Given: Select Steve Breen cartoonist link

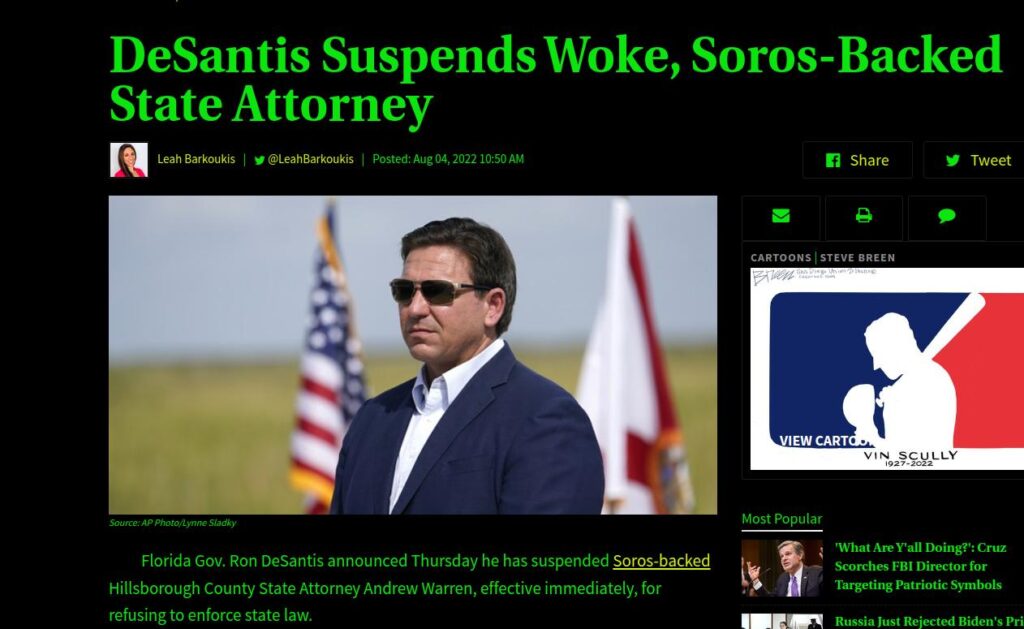Looking at the screenshot, I should (857, 257).
